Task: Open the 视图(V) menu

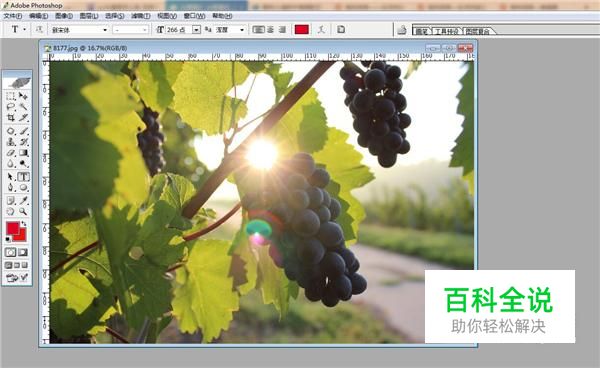Action: pyautogui.click(x=167, y=16)
